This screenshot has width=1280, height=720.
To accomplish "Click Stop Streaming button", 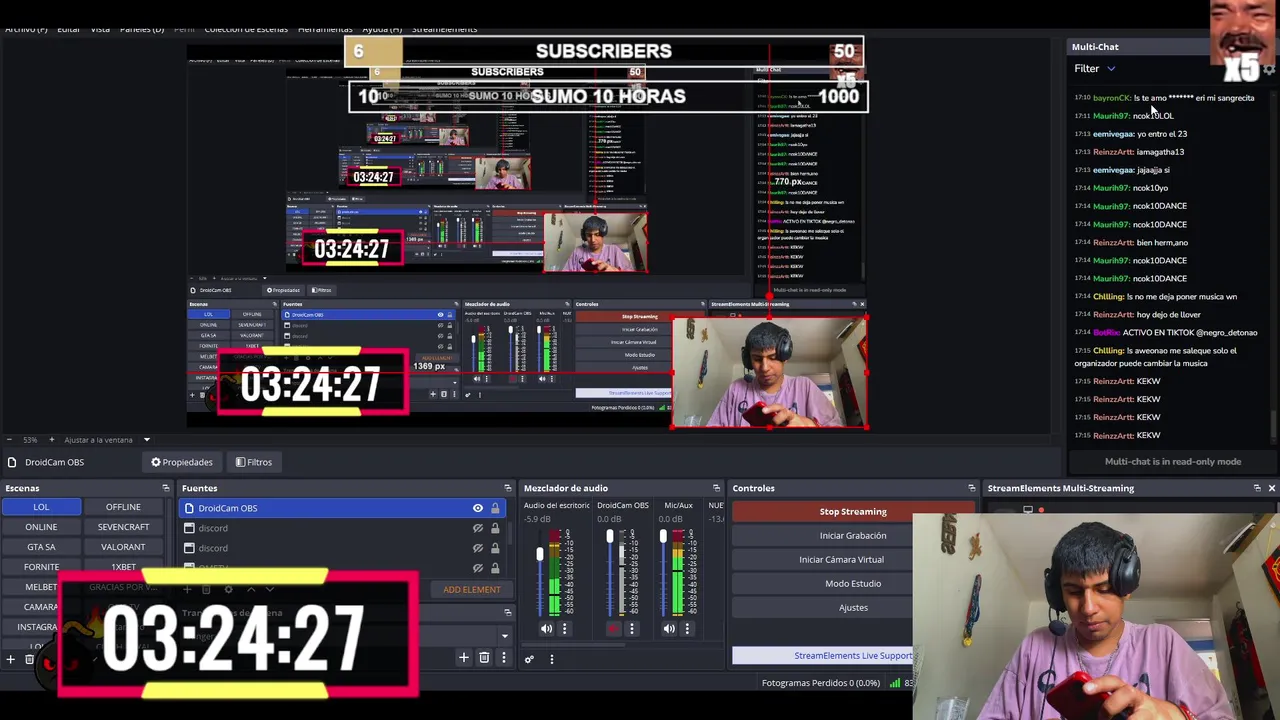I will point(853,512).
